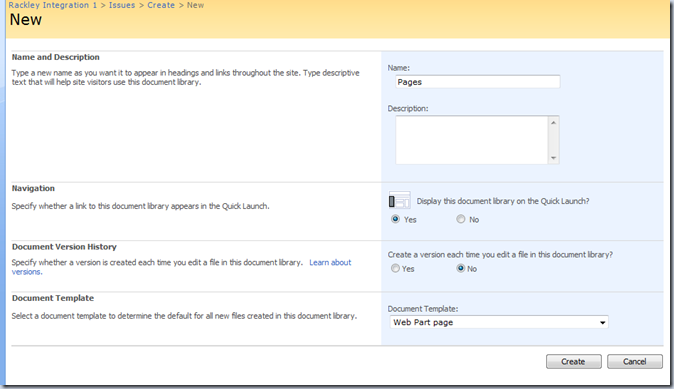Click the Document Version History heading

click(x=64, y=247)
